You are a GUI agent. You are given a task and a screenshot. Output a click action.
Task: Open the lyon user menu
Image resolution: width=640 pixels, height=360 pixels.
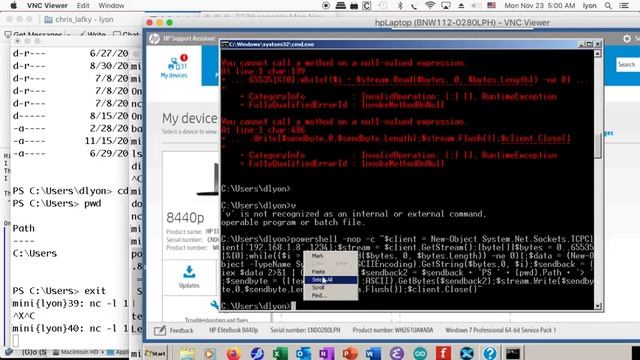pos(589,6)
